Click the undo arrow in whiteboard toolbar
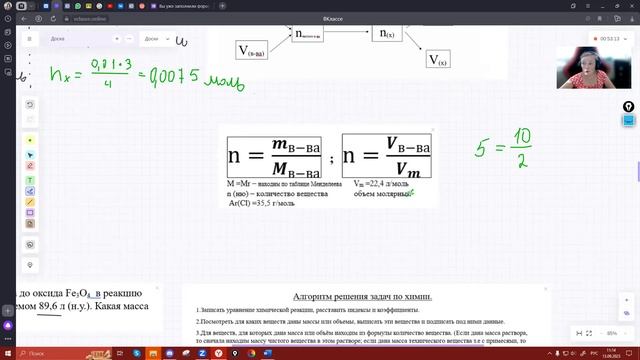 (30, 105)
